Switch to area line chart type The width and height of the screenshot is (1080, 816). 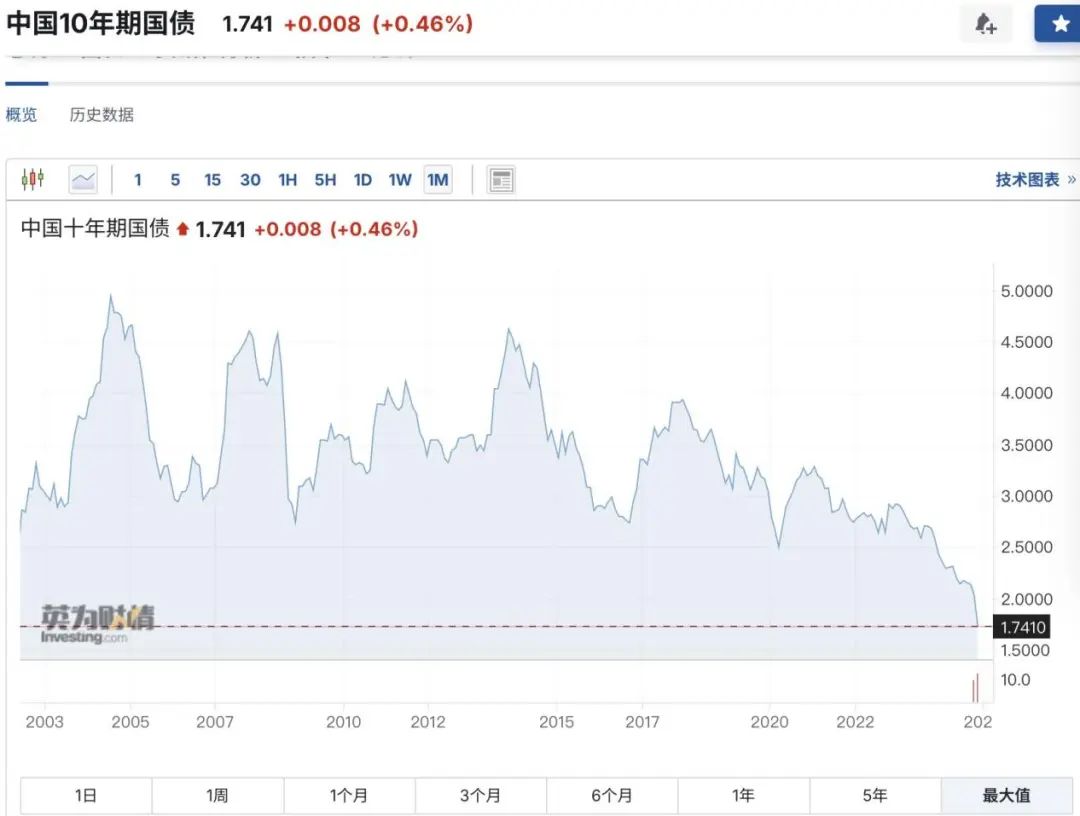[83, 180]
